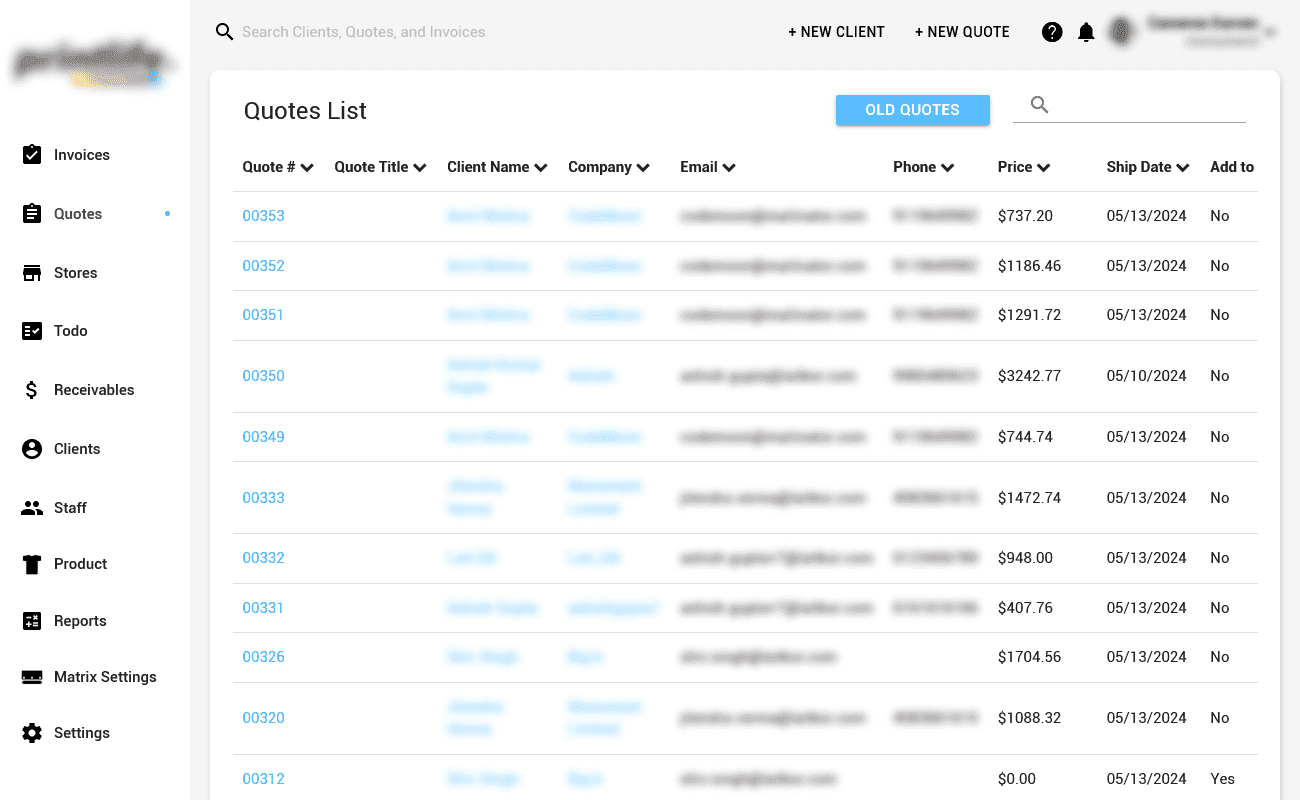Open Staff section in sidebar

70,508
